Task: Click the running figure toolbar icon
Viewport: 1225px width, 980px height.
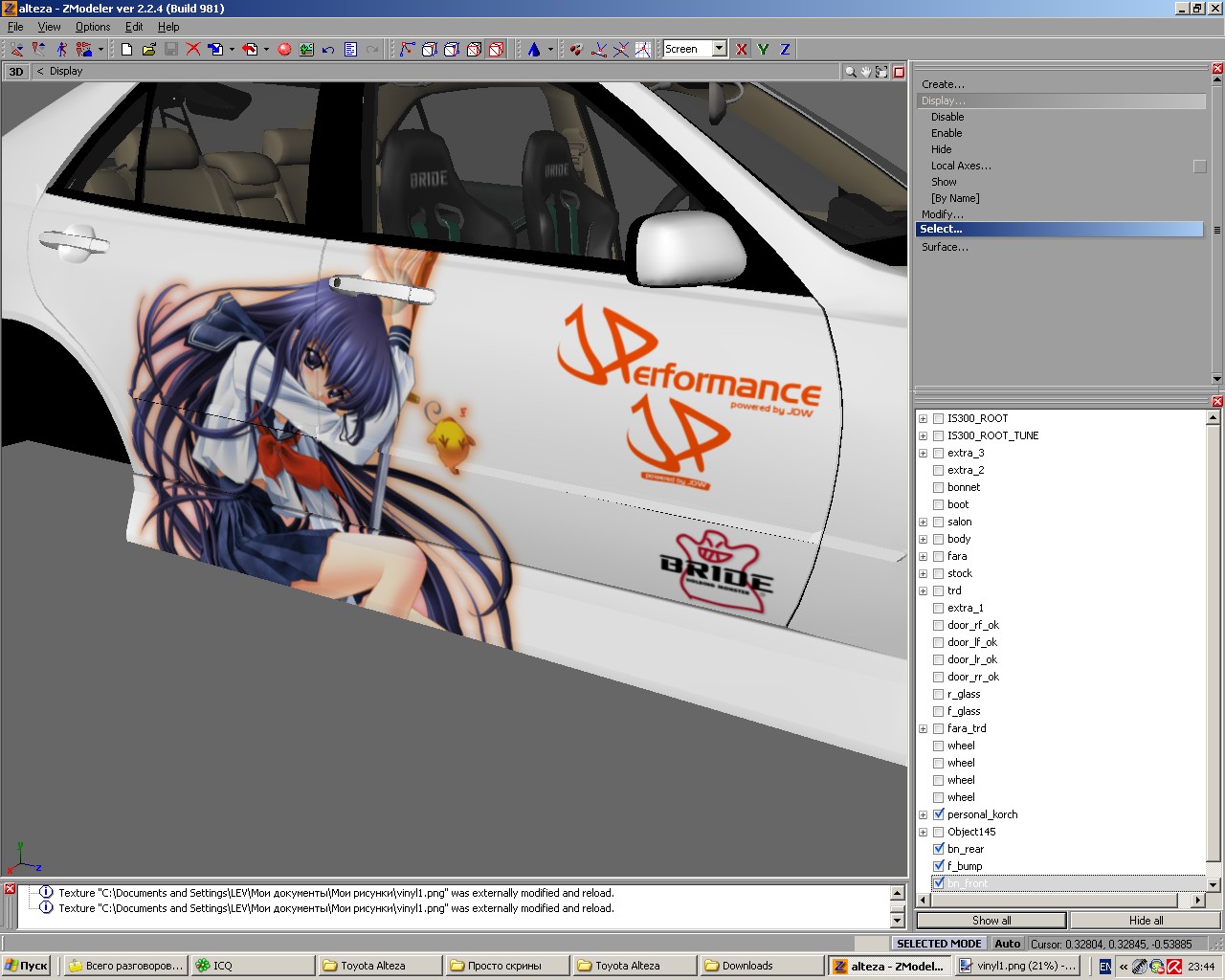Action: click(x=61, y=49)
